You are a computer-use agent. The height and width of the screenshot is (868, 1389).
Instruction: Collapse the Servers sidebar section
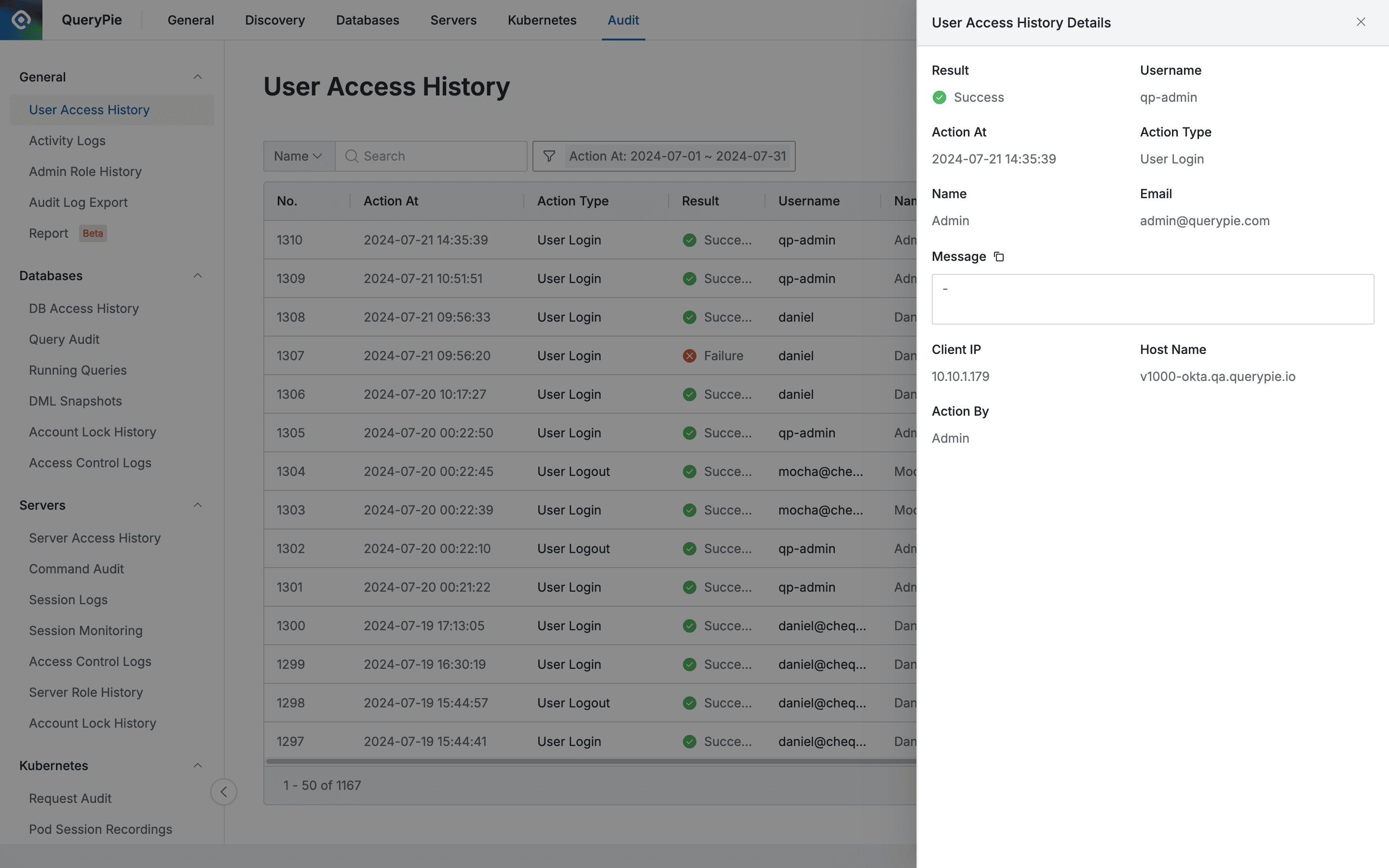pyautogui.click(x=197, y=505)
